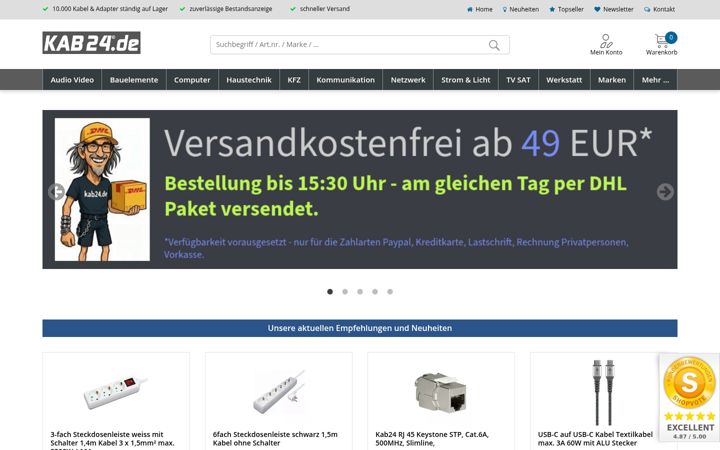Select third carousel dot indicator
The image size is (720, 450).
tap(360, 292)
